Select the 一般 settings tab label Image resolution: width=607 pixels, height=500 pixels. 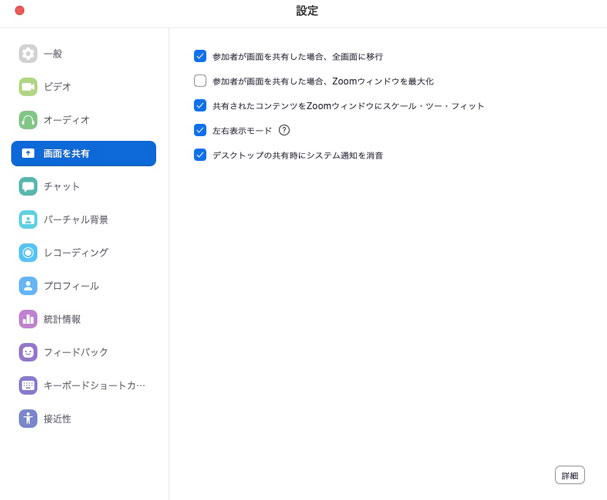click(x=53, y=53)
